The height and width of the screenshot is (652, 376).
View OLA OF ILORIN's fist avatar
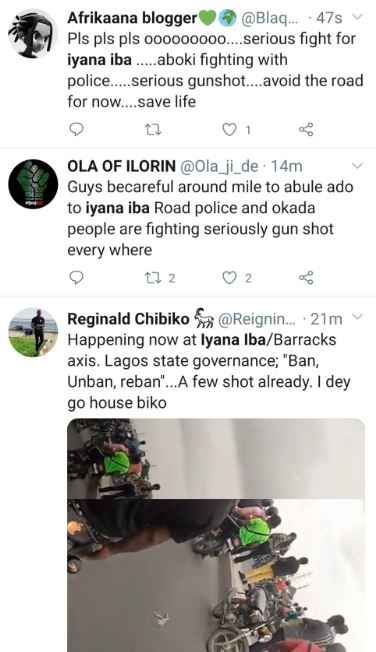point(33,183)
